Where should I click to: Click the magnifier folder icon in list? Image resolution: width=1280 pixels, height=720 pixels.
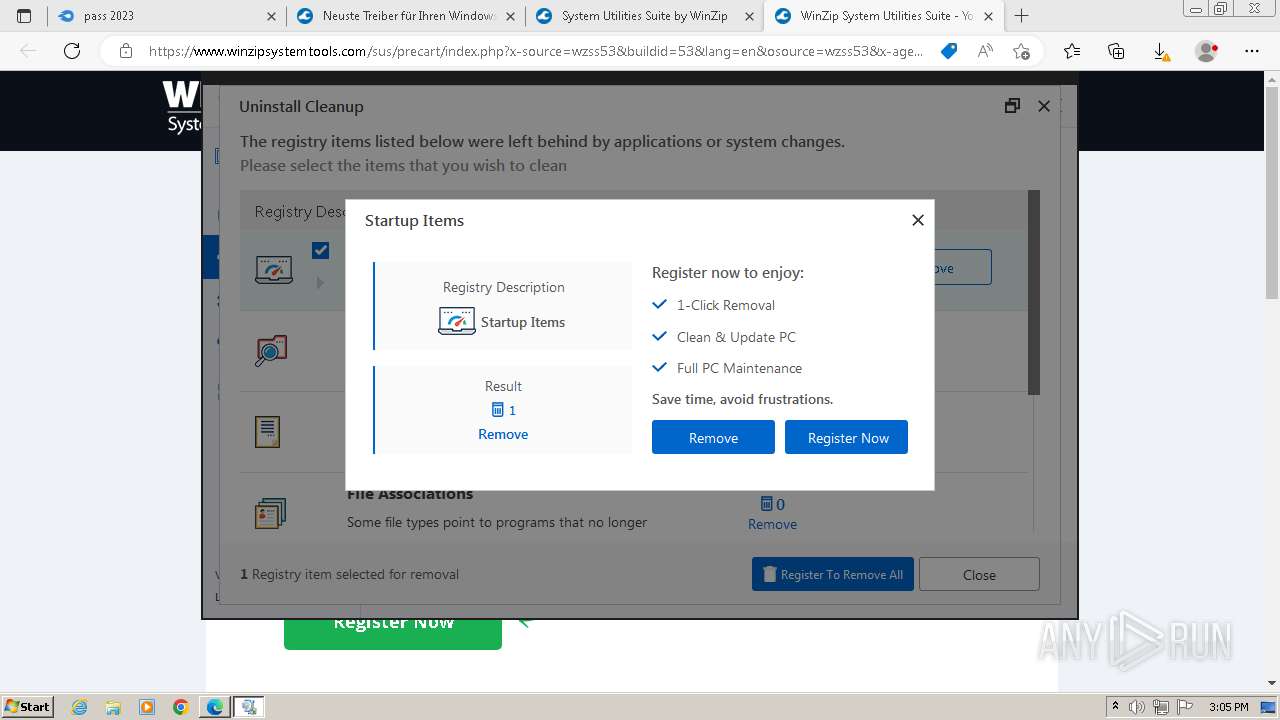[270, 351]
